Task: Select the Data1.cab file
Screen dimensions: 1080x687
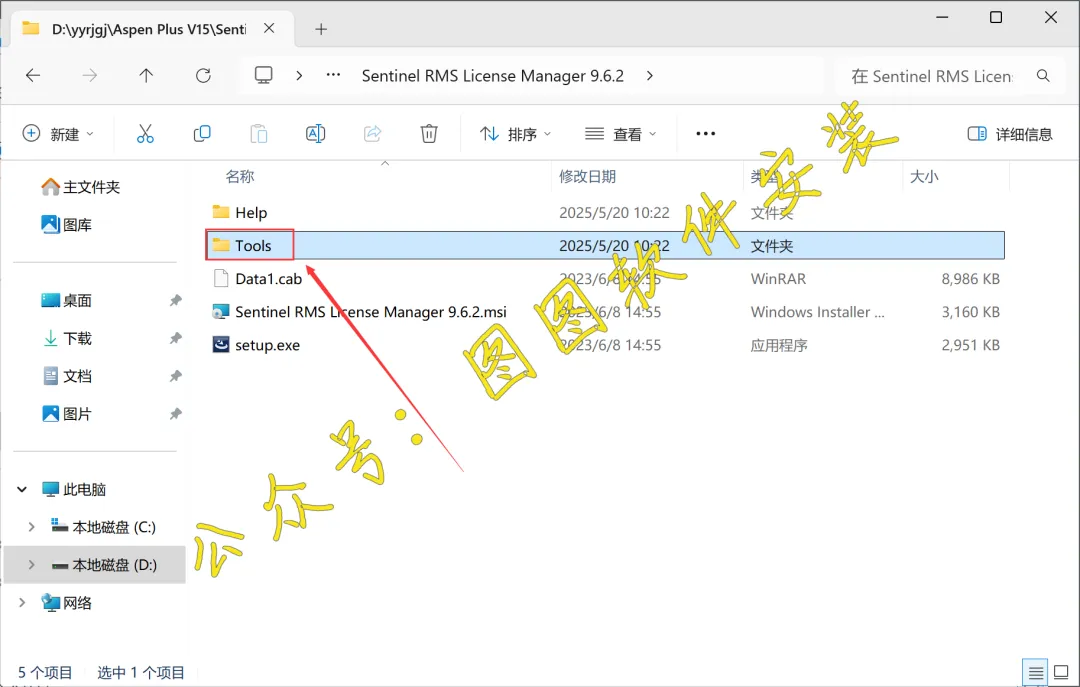Action: point(269,279)
